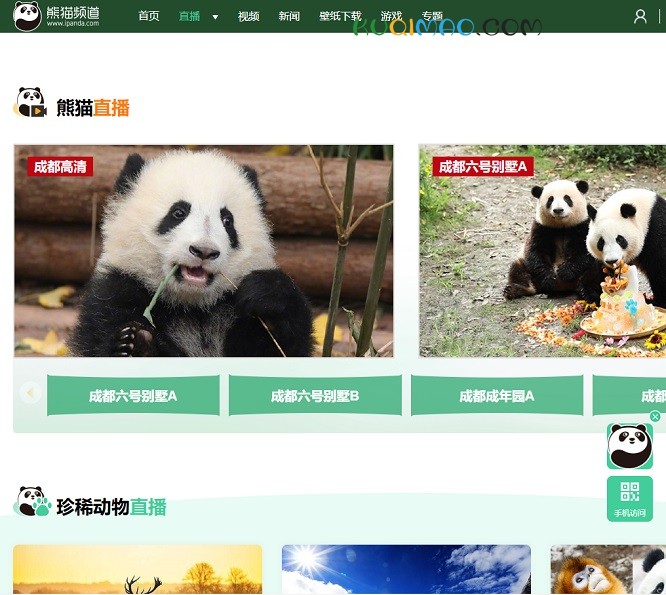Screen dimensions: 666x595
Task: Select the 成都成年园A channel button
Action: (x=497, y=396)
